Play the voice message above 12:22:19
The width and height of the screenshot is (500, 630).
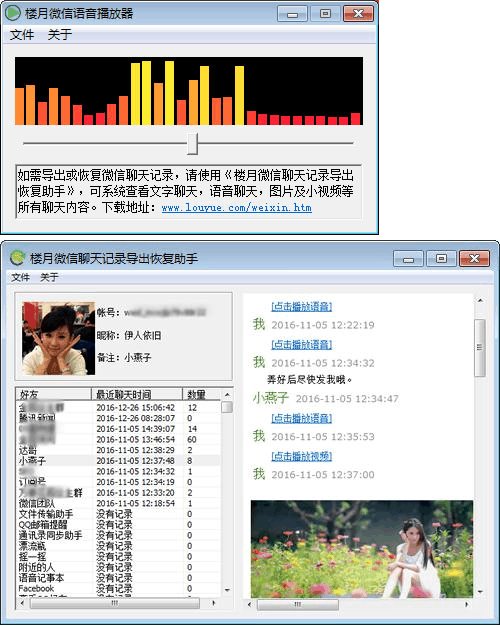[301, 307]
